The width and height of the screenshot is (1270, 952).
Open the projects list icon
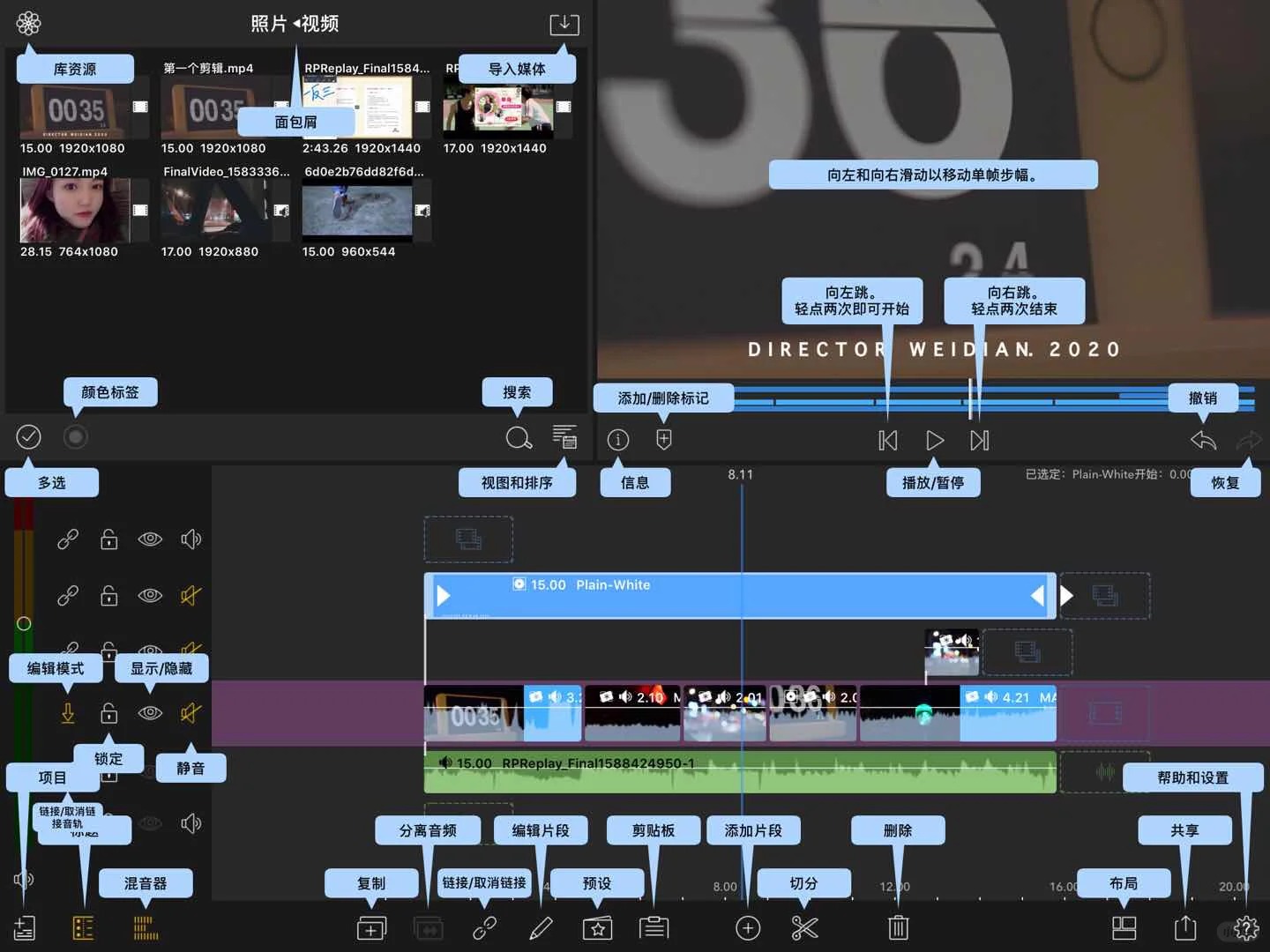tap(25, 927)
